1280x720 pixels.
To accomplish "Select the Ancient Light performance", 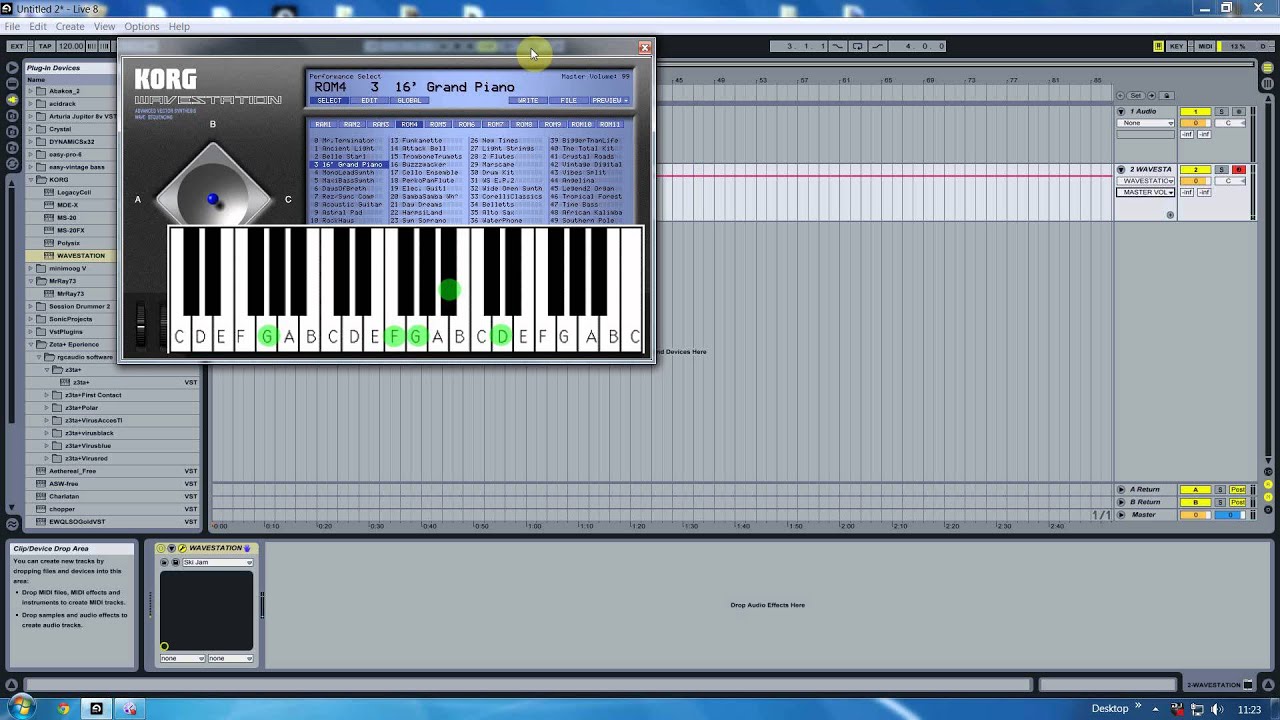I will (x=347, y=148).
